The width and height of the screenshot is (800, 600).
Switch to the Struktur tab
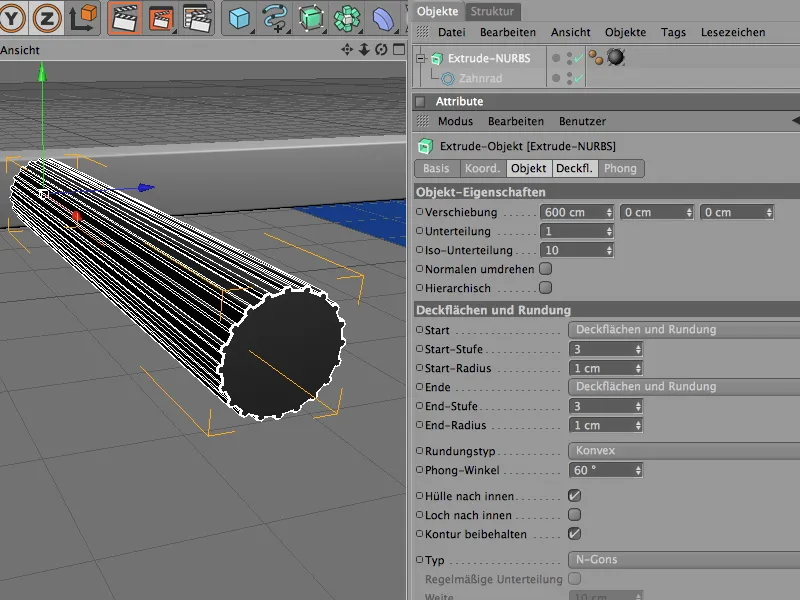tap(492, 11)
